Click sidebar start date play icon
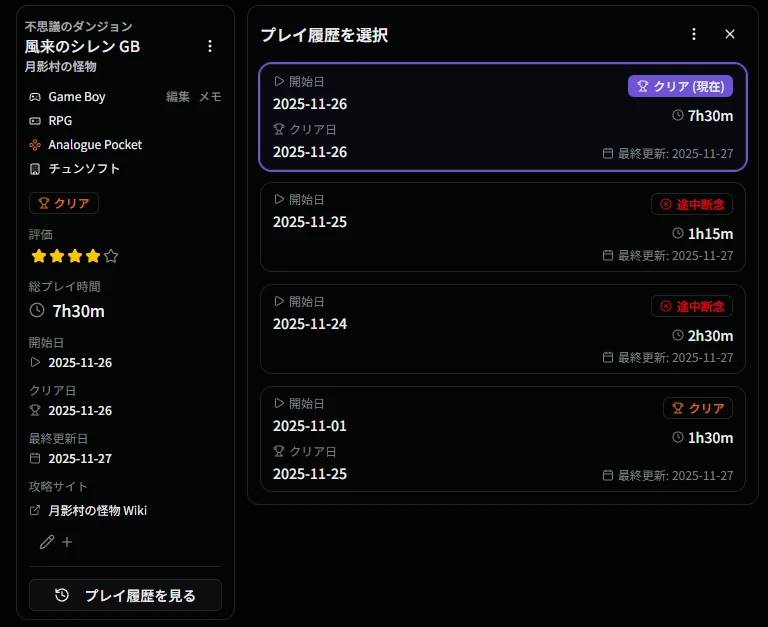The image size is (768, 627). click(35, 362)
